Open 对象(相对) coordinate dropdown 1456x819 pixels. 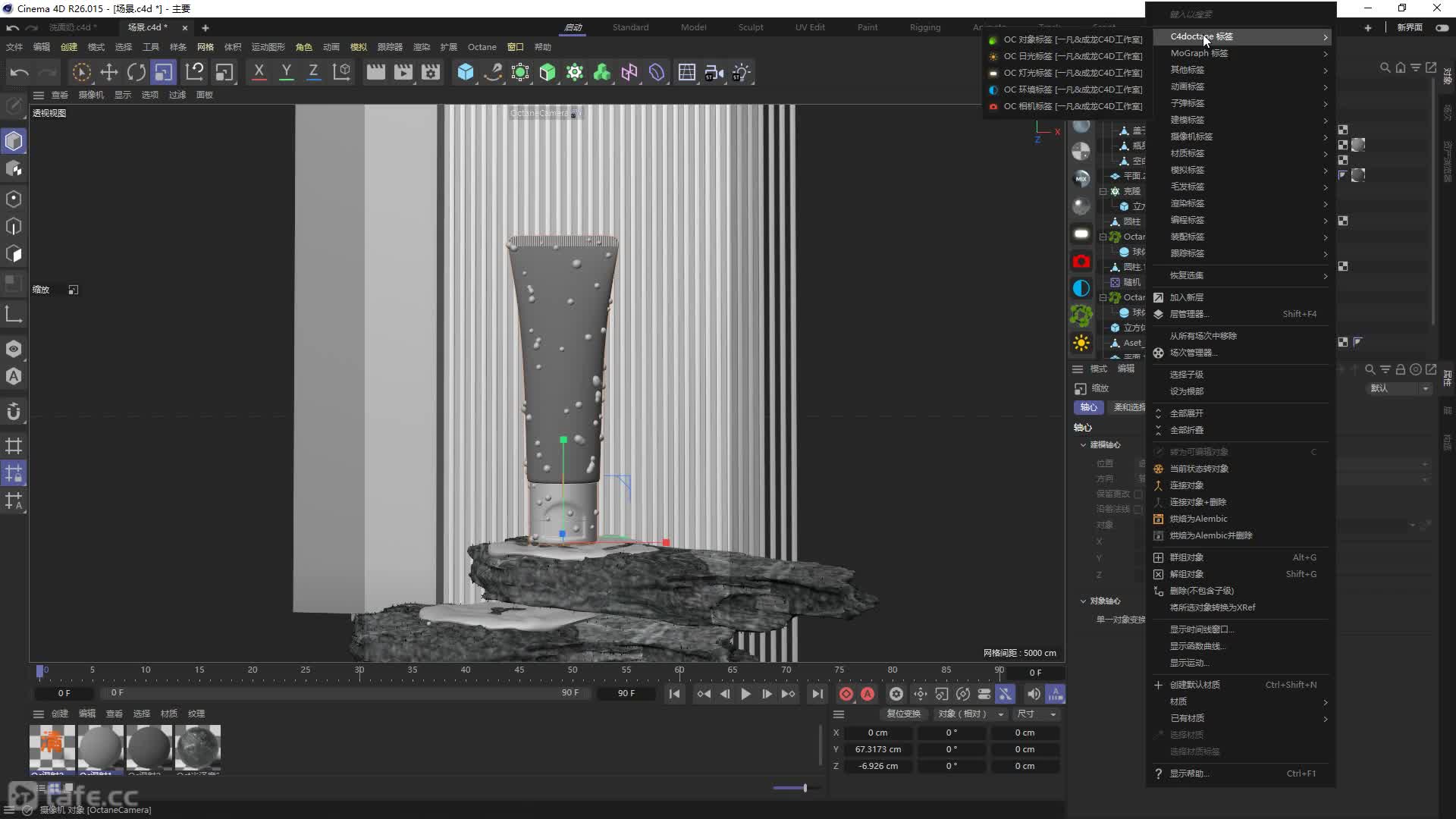tap(971, 714)
